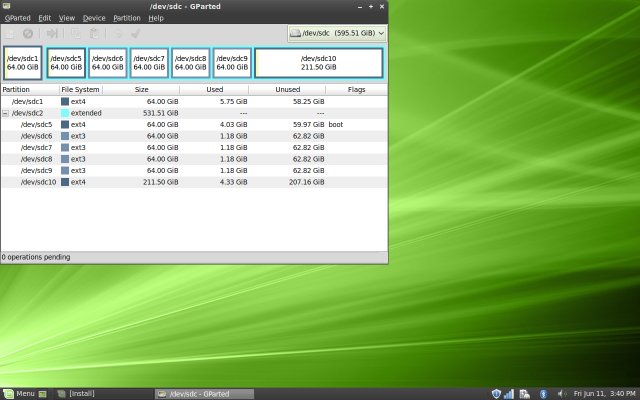Open the Device menu
Screen dimensions: 640x400
[x=94, y=18]
